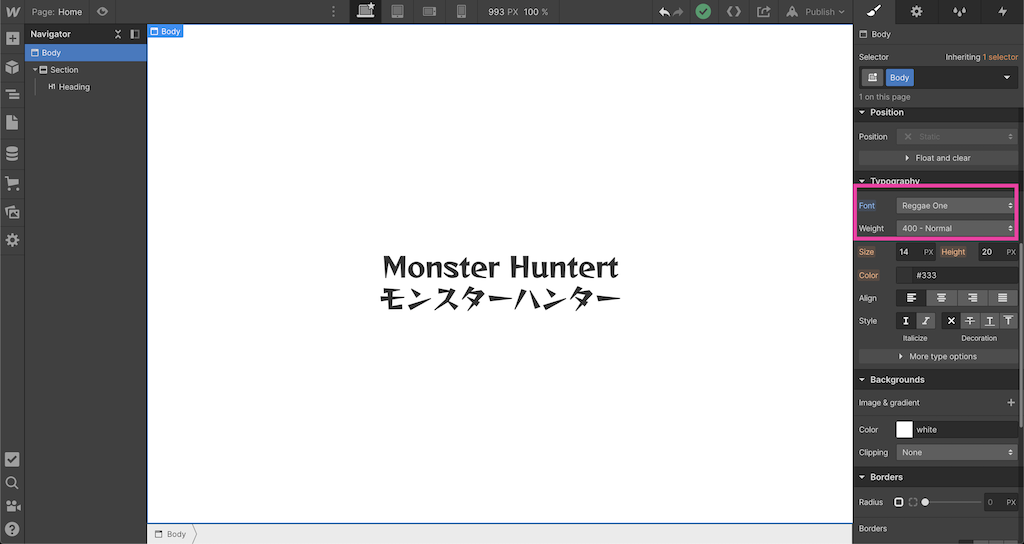
Task: Switch to the Interactions lightning tab
Action: (x=1002, y=11)
